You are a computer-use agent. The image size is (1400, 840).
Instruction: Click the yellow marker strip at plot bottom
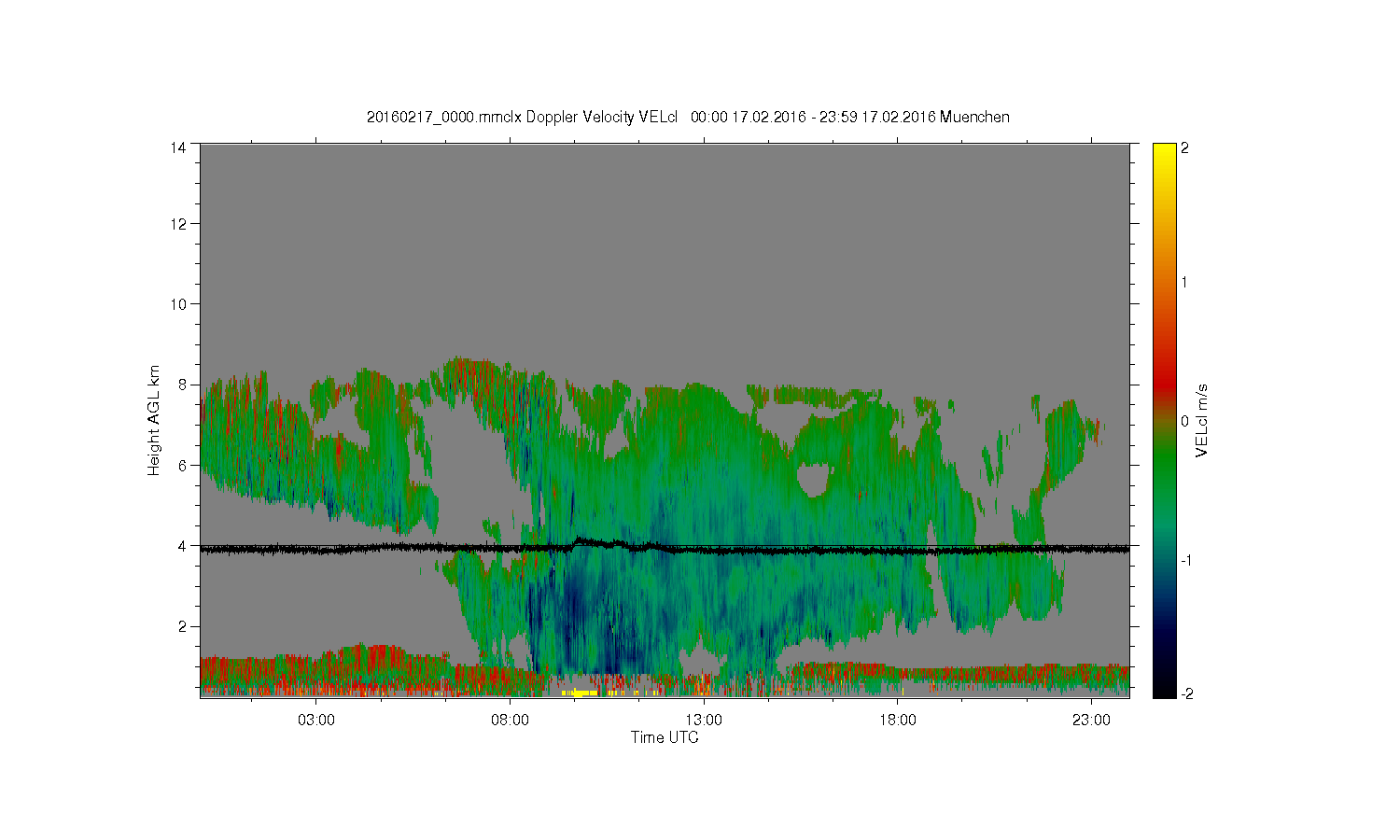pos(581,693)
